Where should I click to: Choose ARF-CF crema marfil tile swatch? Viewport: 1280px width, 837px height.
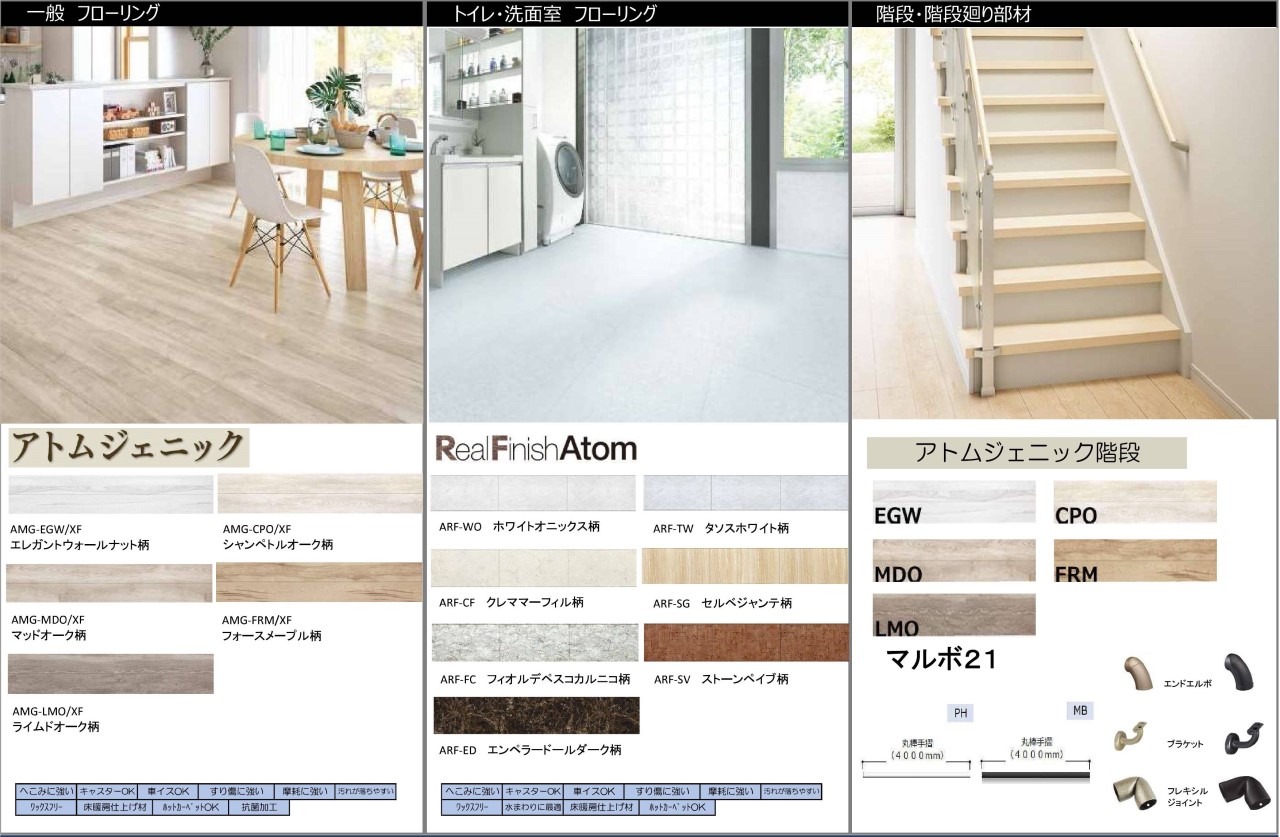point(533,568)
